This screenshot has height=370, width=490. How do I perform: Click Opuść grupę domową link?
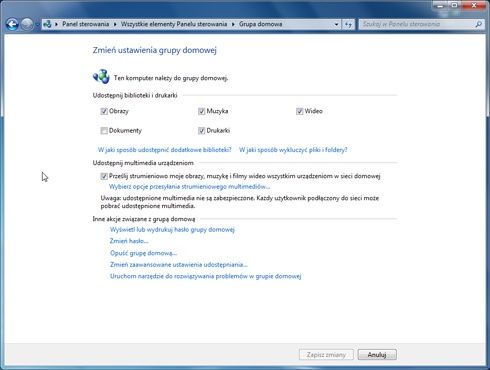tap(143, 253)
